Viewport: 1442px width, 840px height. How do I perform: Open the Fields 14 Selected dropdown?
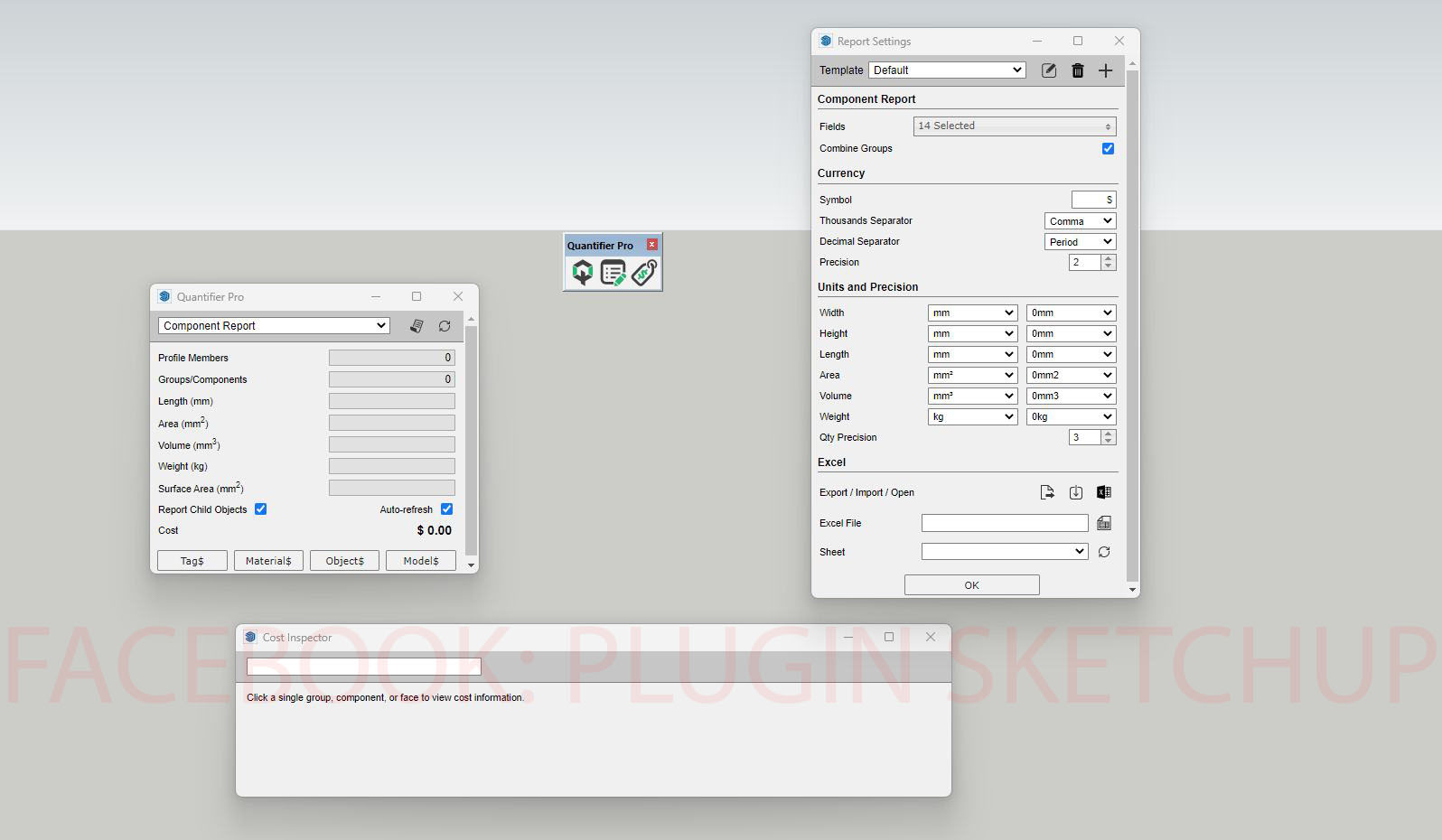[1015, 126]
